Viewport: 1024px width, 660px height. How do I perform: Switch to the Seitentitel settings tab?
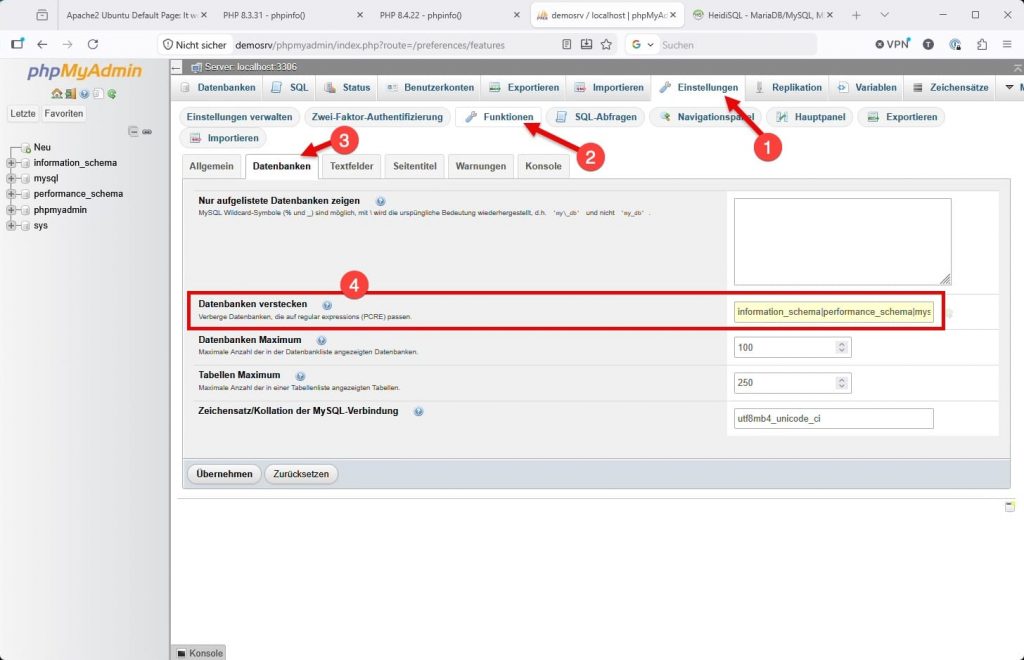[x=415, y=166]
